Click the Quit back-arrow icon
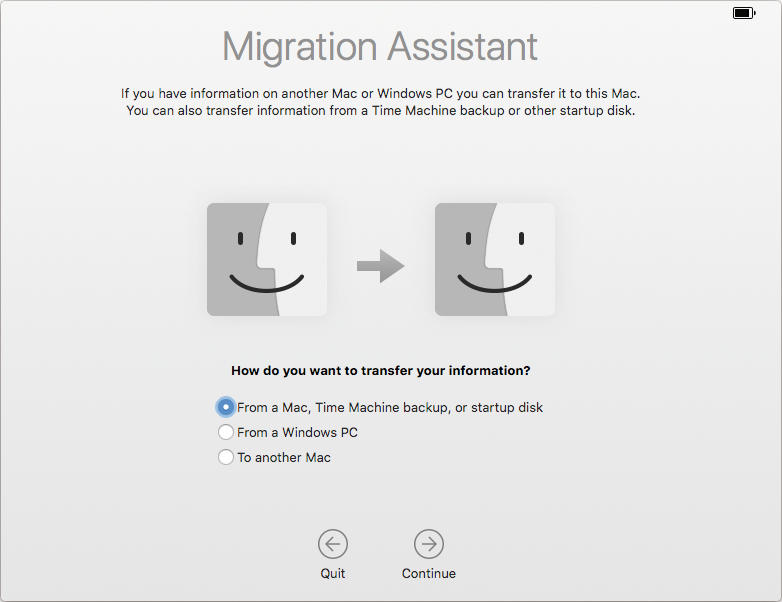Viewport: 782px width, 602px height. (333, 544)
